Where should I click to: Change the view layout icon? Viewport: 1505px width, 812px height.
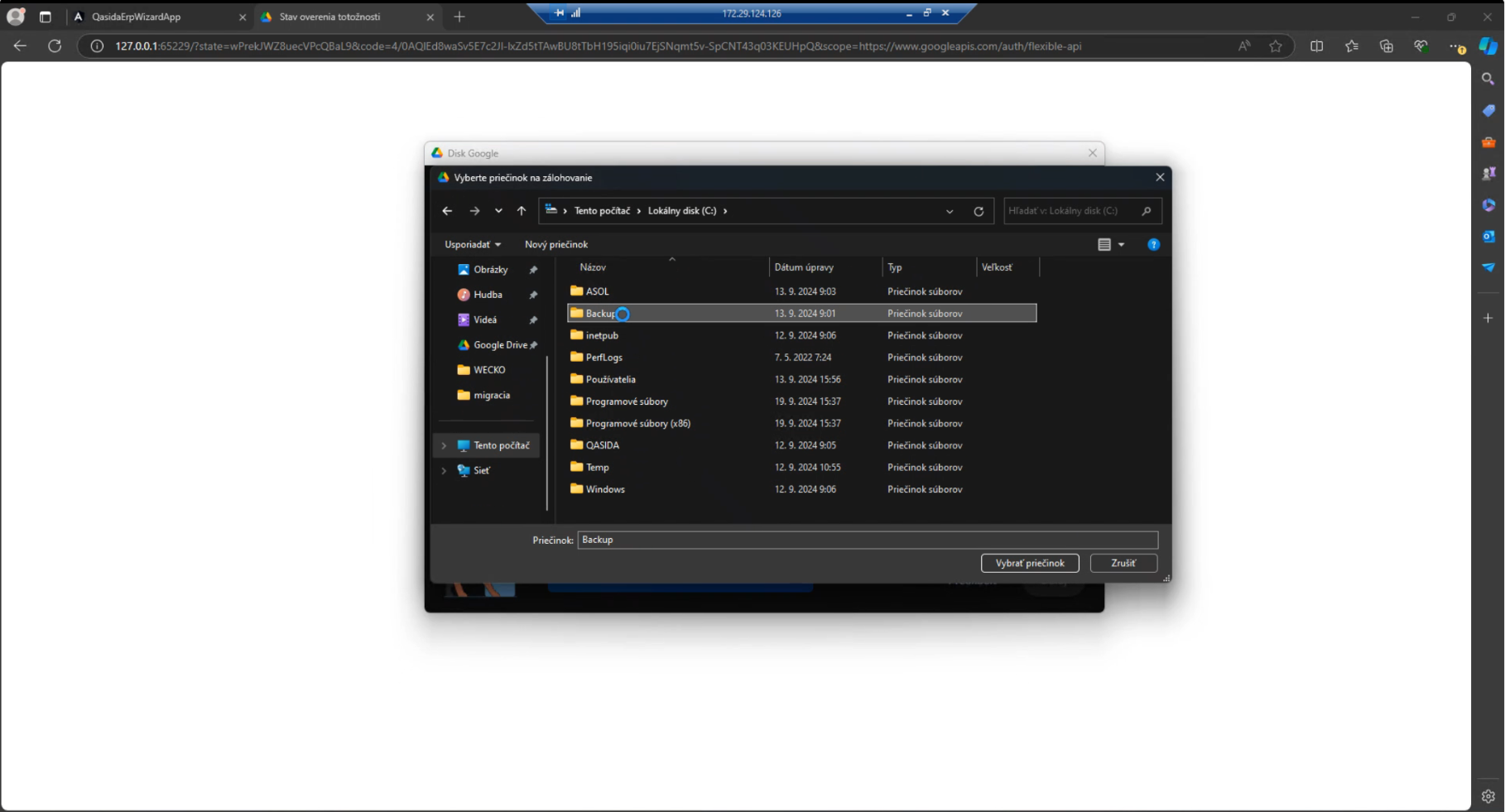point(1104,244)
